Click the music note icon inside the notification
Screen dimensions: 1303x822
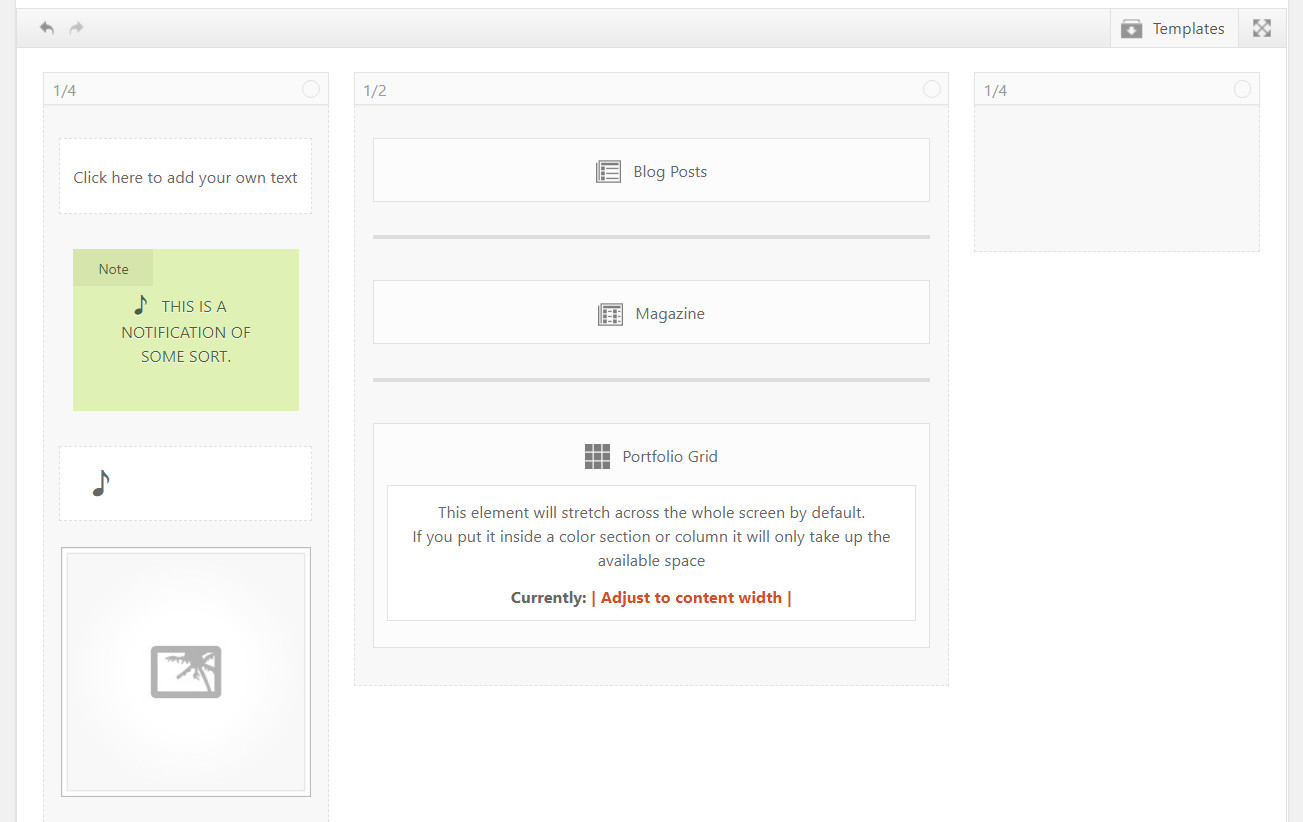(x=141, y=304)
